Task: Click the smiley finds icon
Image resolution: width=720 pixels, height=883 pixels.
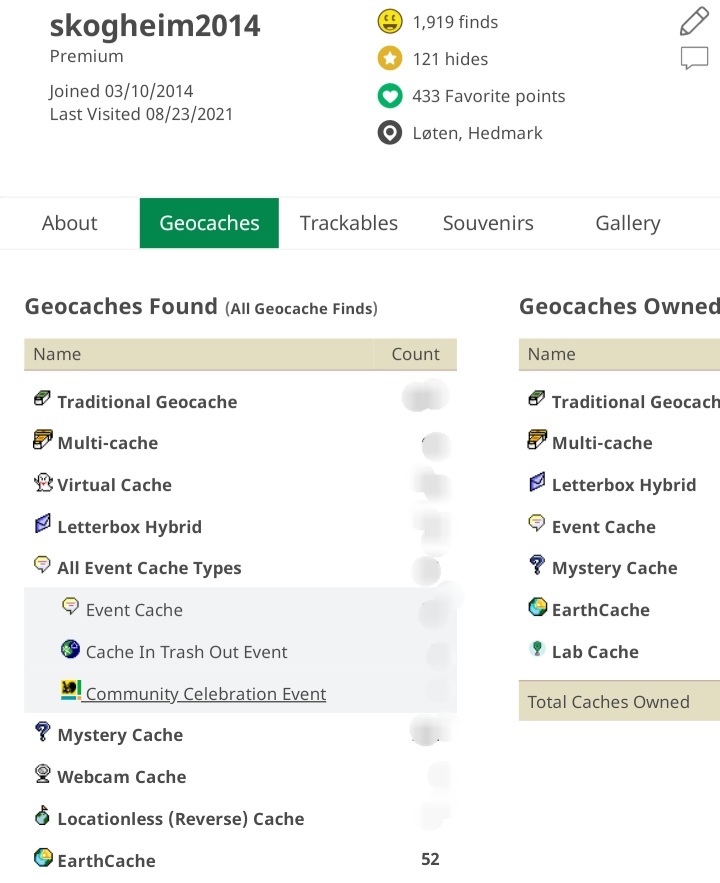Action: [x=390, y=22]
